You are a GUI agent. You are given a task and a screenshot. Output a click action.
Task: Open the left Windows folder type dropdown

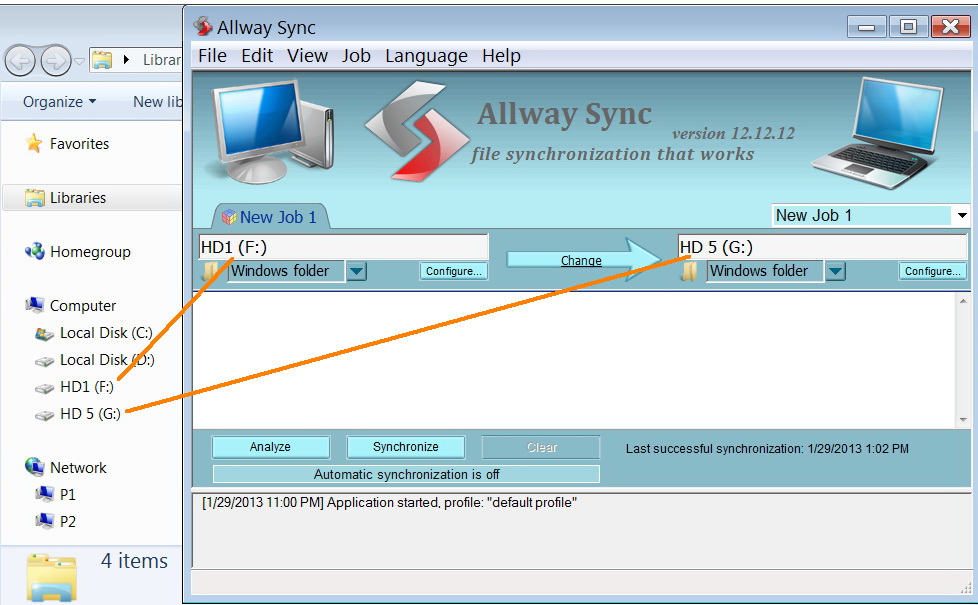pos(356,271)
